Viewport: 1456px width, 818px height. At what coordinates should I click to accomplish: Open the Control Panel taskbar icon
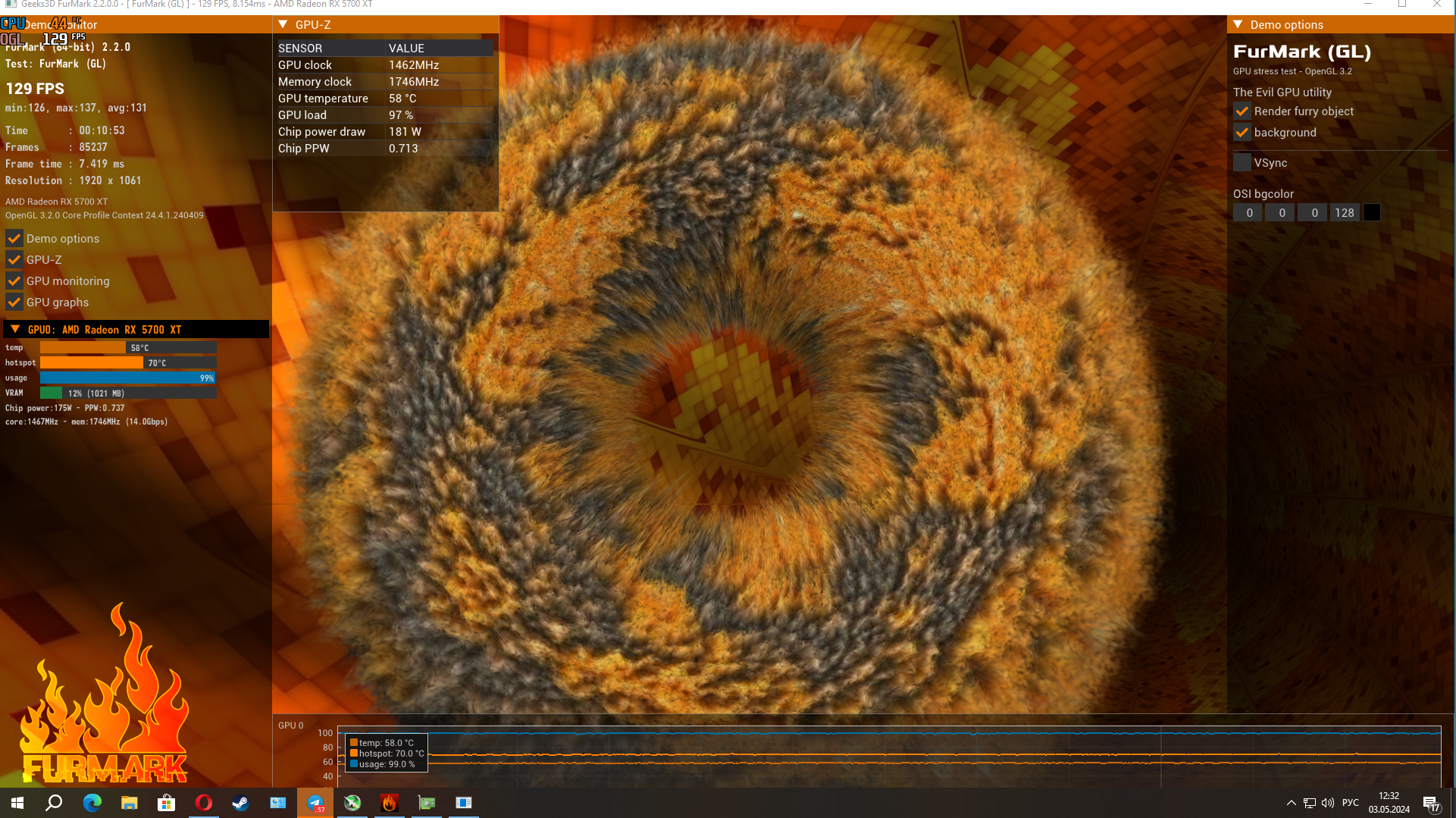coord(277,803)
